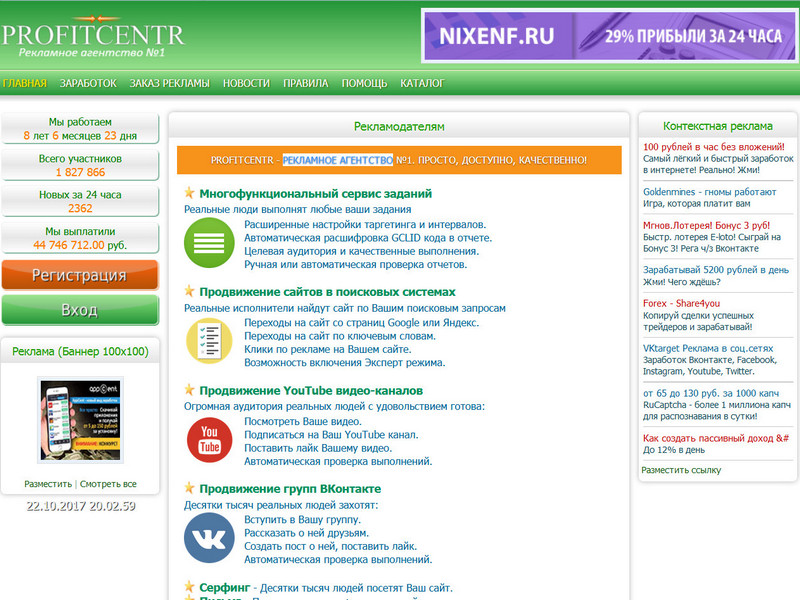Open Продвижение YouTube видео-каналов heading
Screen dimensions: 800x600
(311, 391)
